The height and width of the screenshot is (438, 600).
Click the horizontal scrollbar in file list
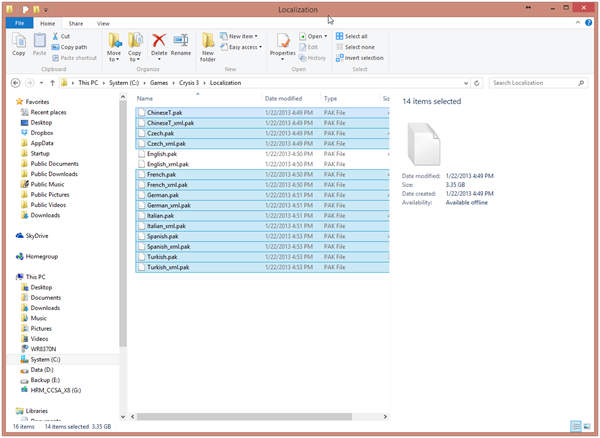tap(244, 416)
